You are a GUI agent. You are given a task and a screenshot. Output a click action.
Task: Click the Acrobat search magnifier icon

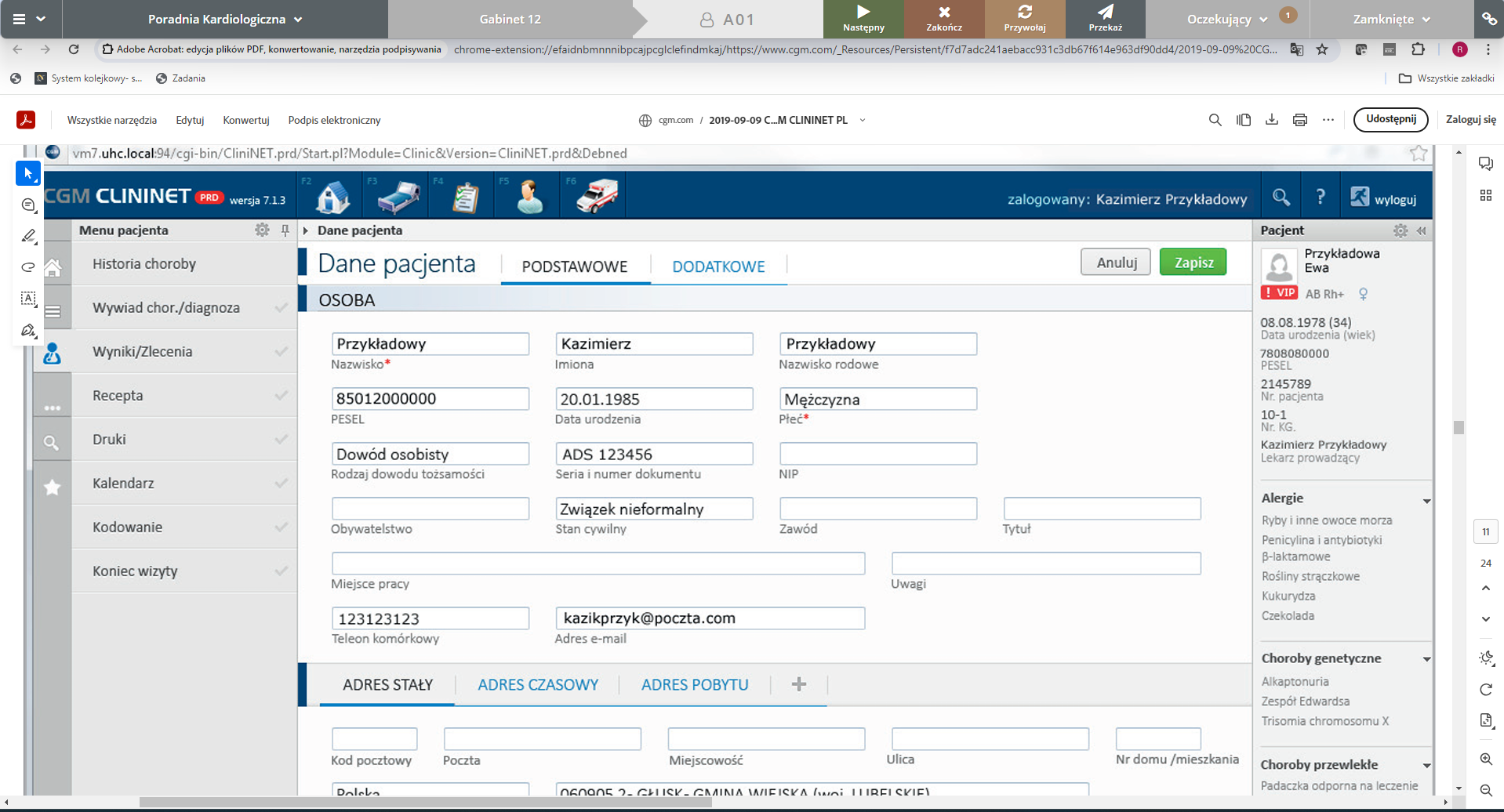1215,120
